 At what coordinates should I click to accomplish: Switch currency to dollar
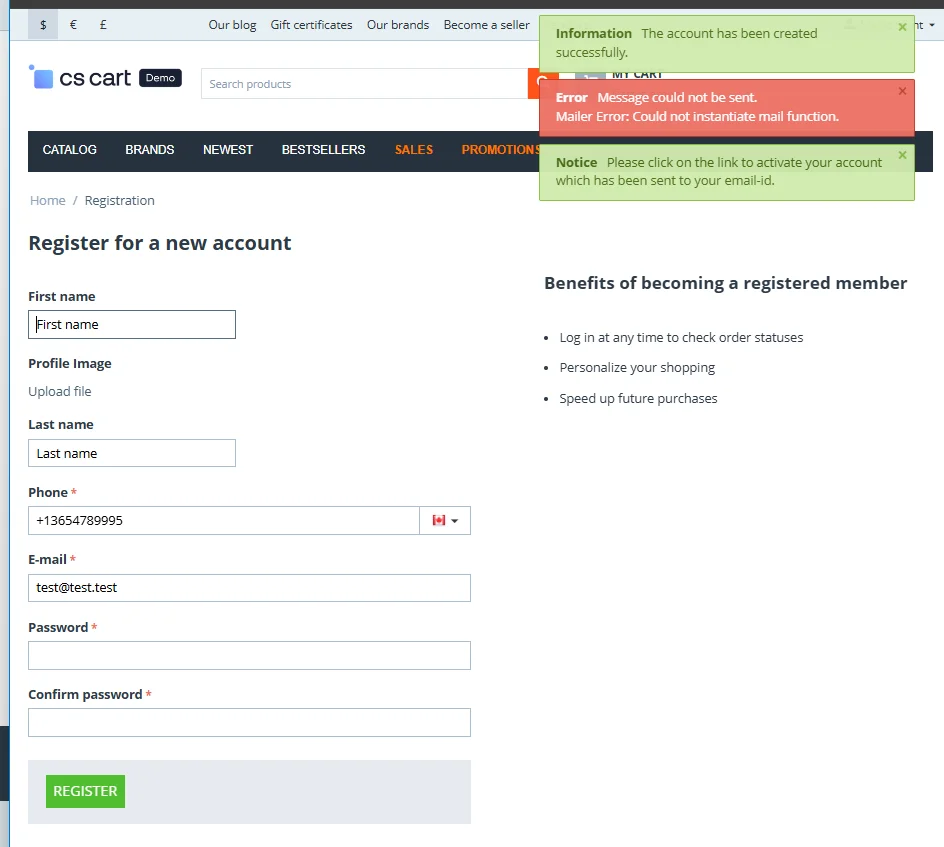[x=43, y=25]
